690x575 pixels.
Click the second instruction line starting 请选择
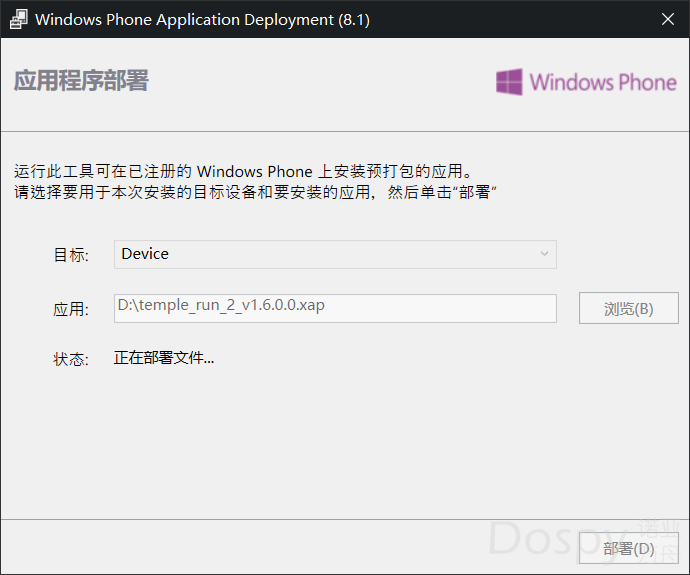[x=256, y=192]
